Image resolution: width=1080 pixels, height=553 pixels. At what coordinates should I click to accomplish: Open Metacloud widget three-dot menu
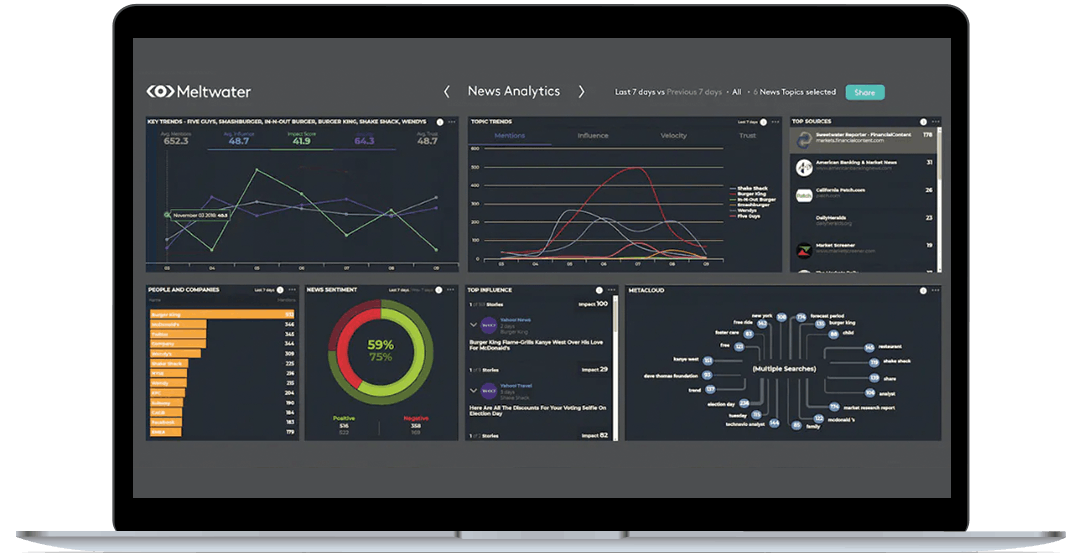click(x=935, y=291)
